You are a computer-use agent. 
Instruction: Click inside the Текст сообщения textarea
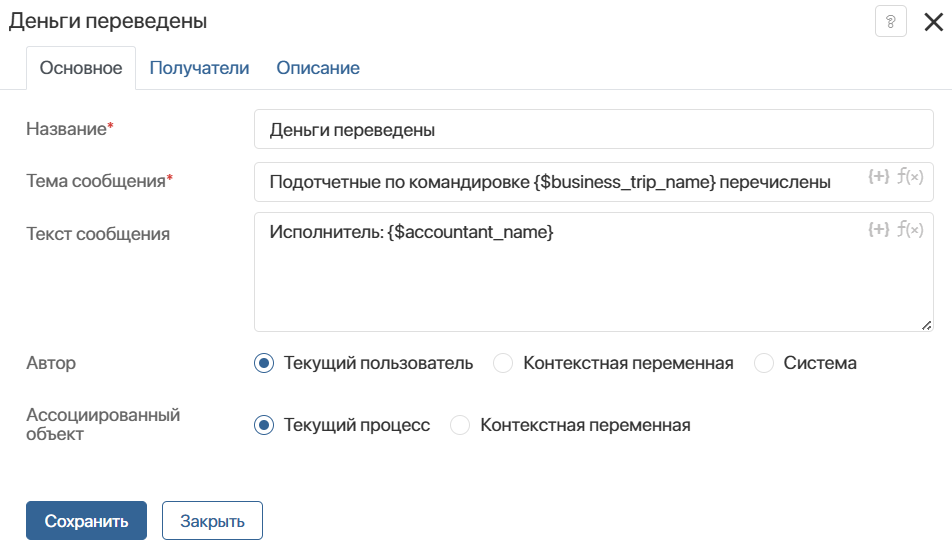[x=593, y=272]
